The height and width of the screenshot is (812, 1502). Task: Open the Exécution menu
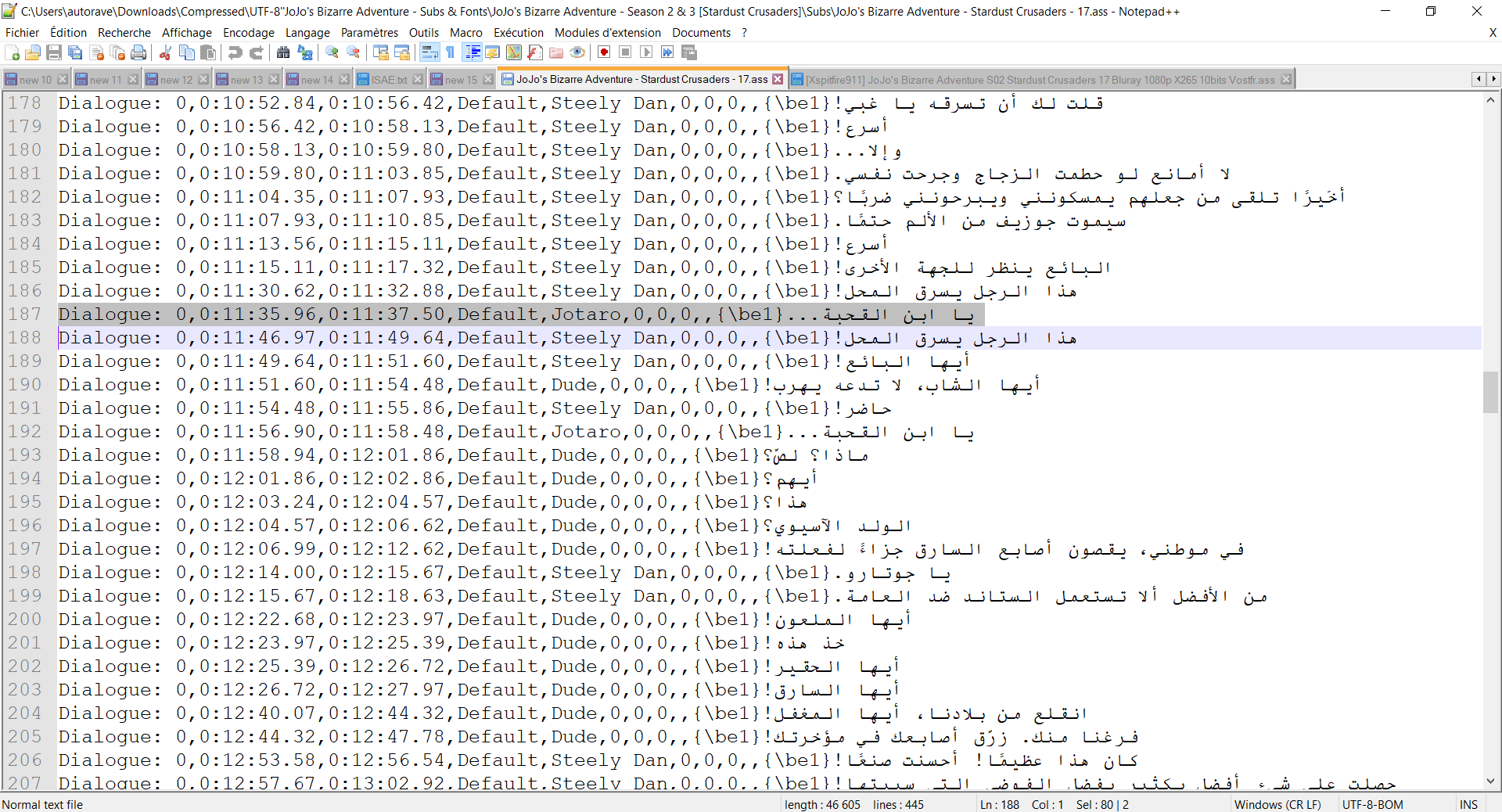tap(519, 33)
